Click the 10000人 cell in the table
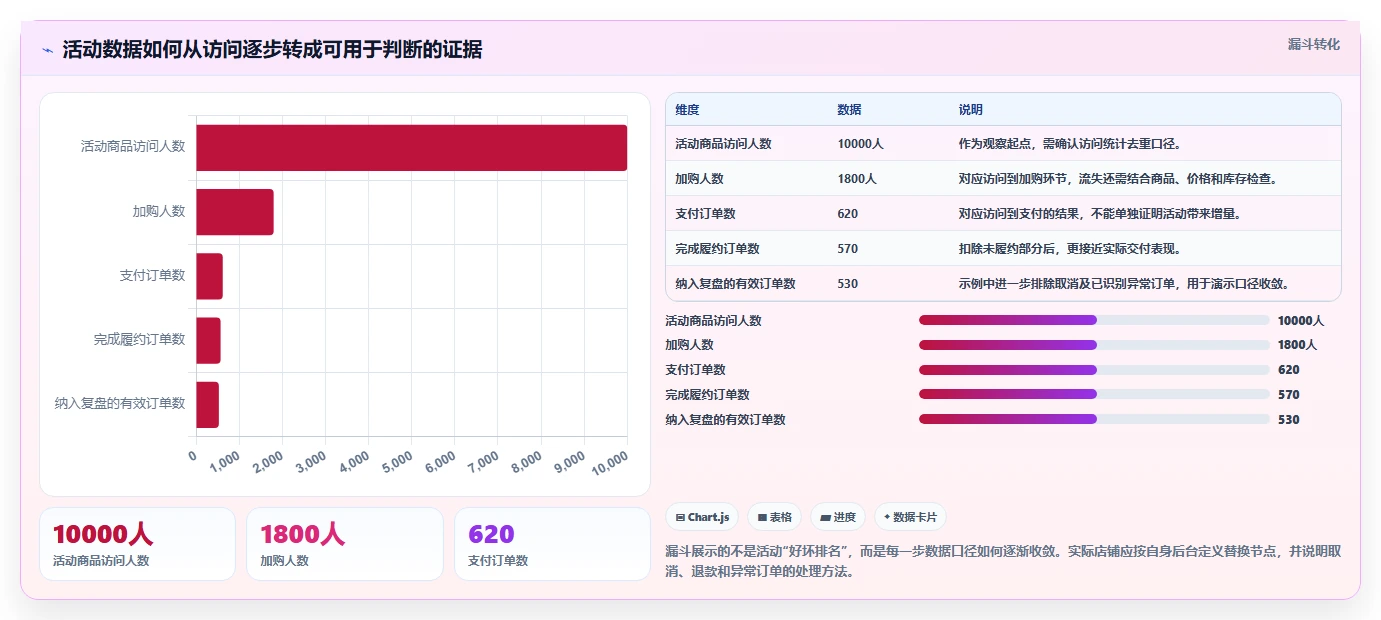 coord(860,143)
